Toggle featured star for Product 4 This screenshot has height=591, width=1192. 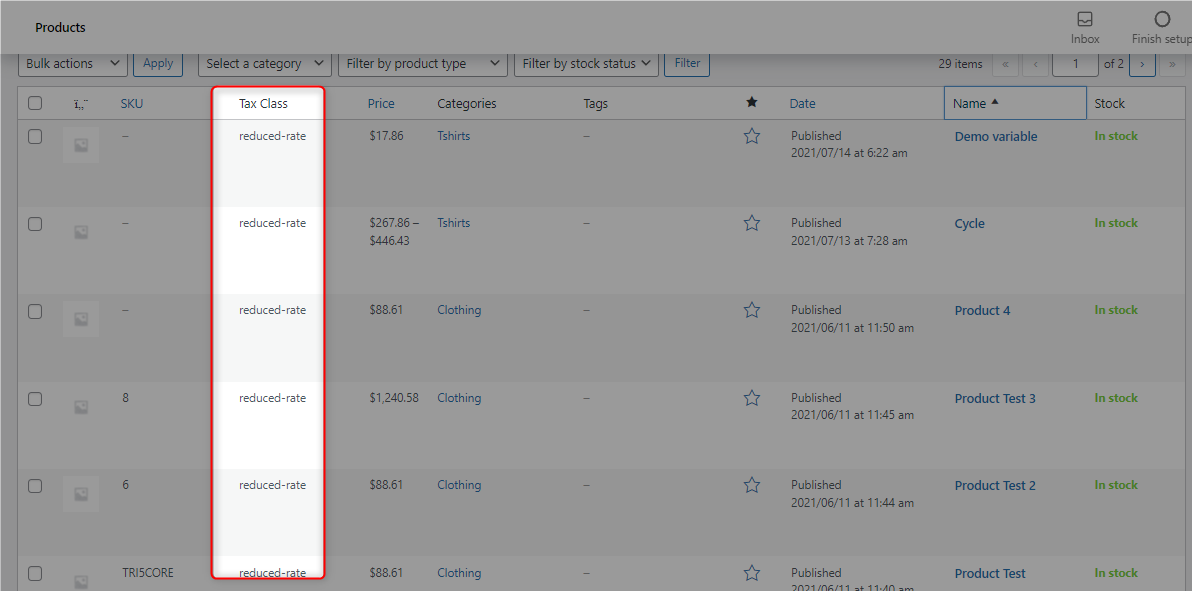pyautogui.click(x=752, y=310)
